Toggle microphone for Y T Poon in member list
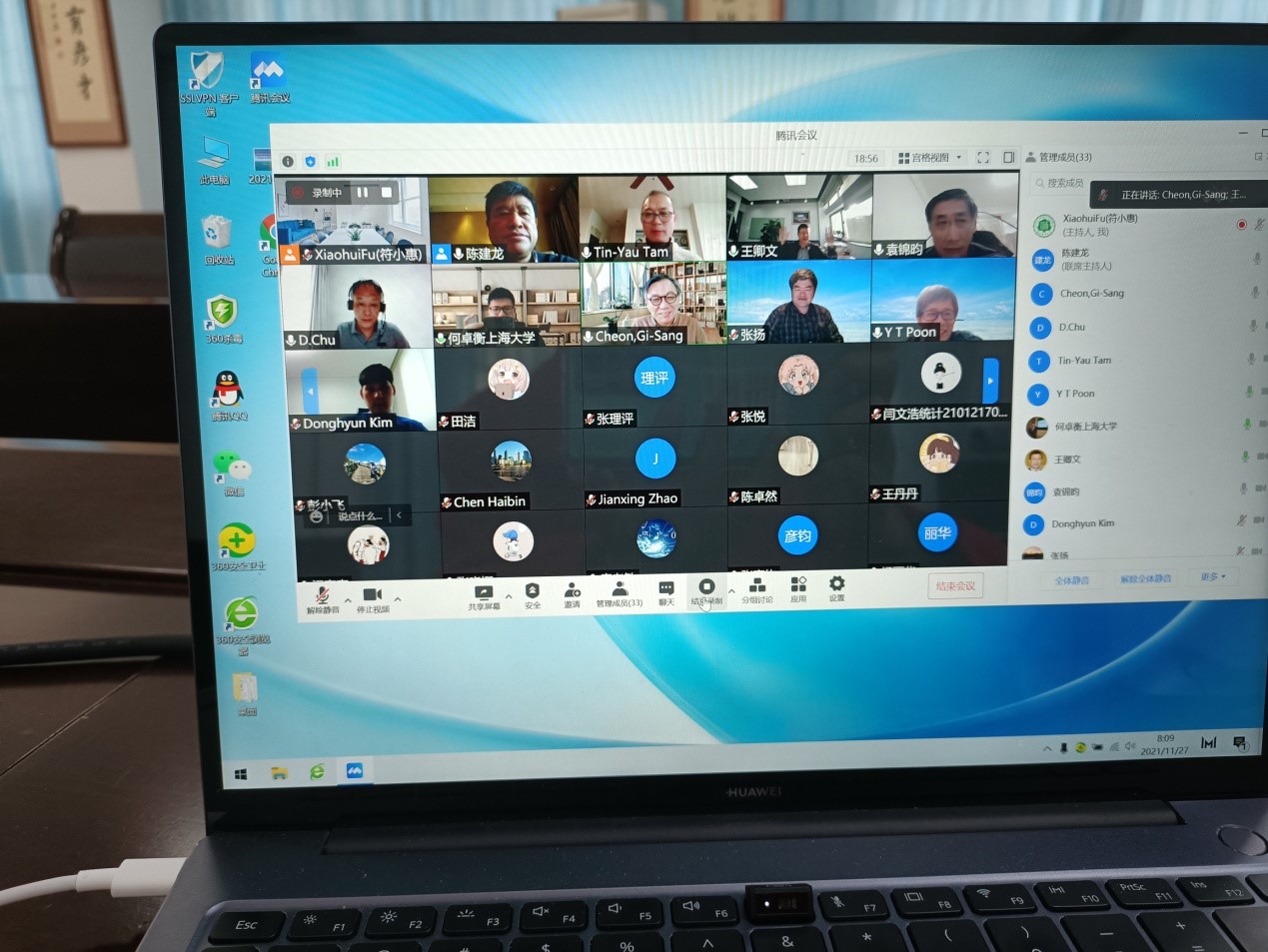This screenshot has width=1268, height=952. 1248,392
